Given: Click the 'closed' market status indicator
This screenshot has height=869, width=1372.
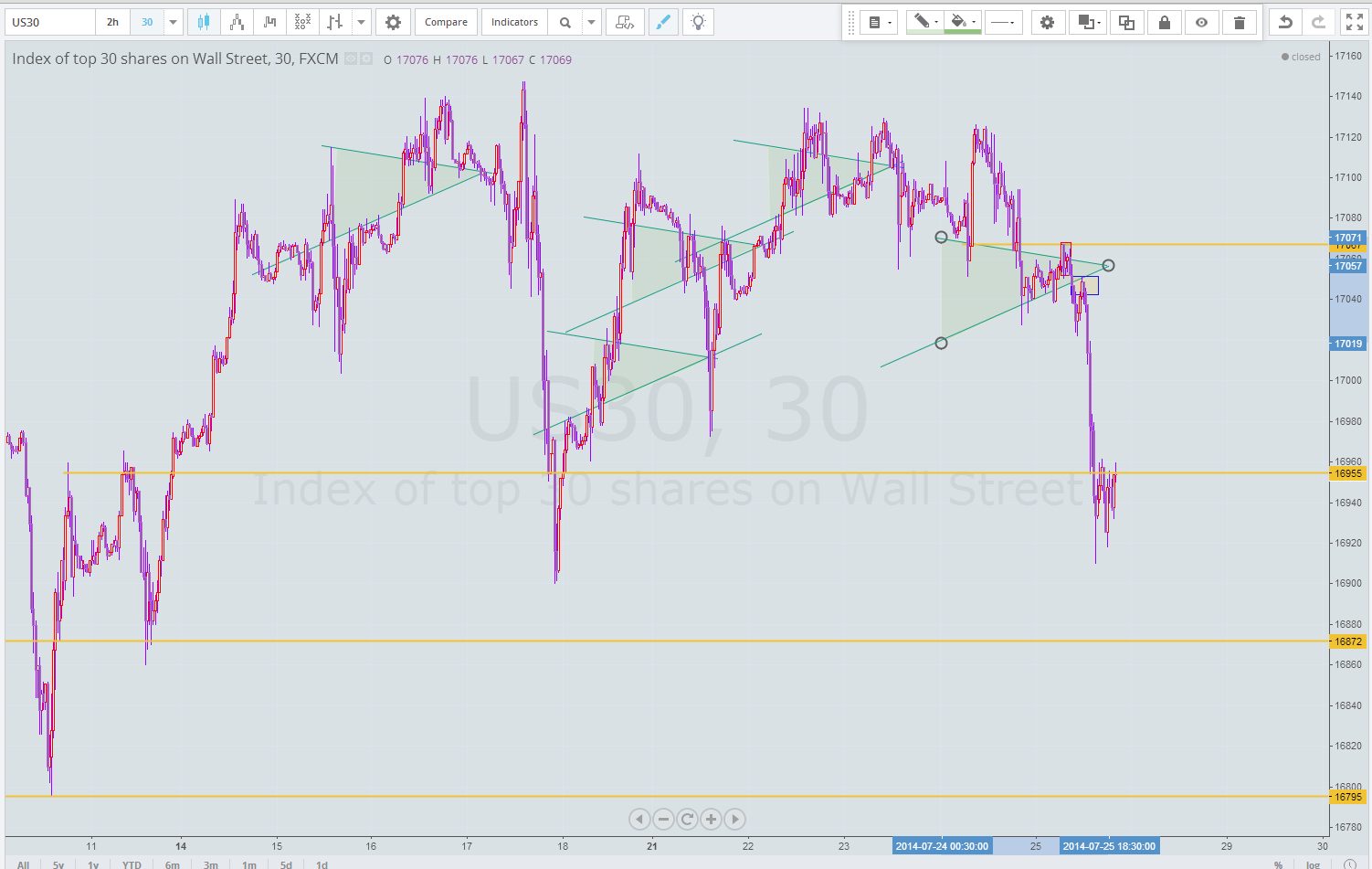Looking at the screenshot, I should pos(1301,57).
